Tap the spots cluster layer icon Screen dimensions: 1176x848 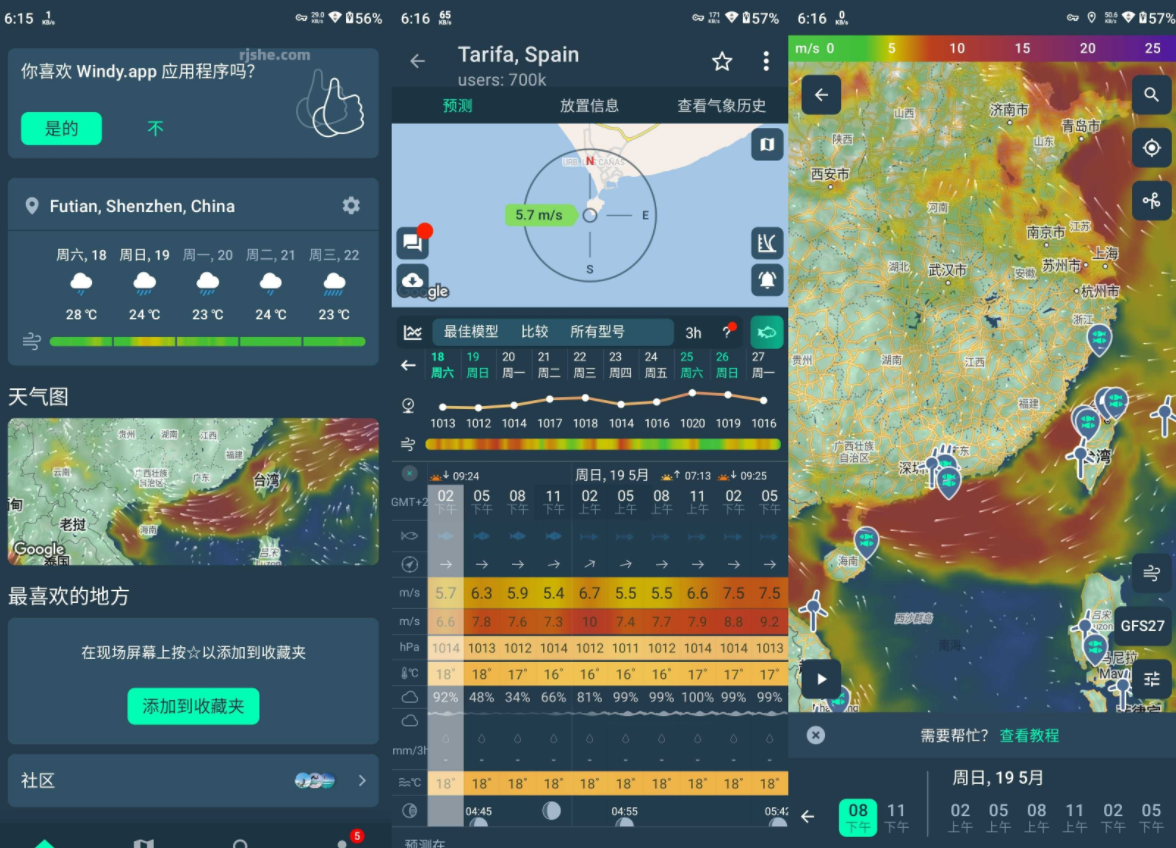point(1151,200)
